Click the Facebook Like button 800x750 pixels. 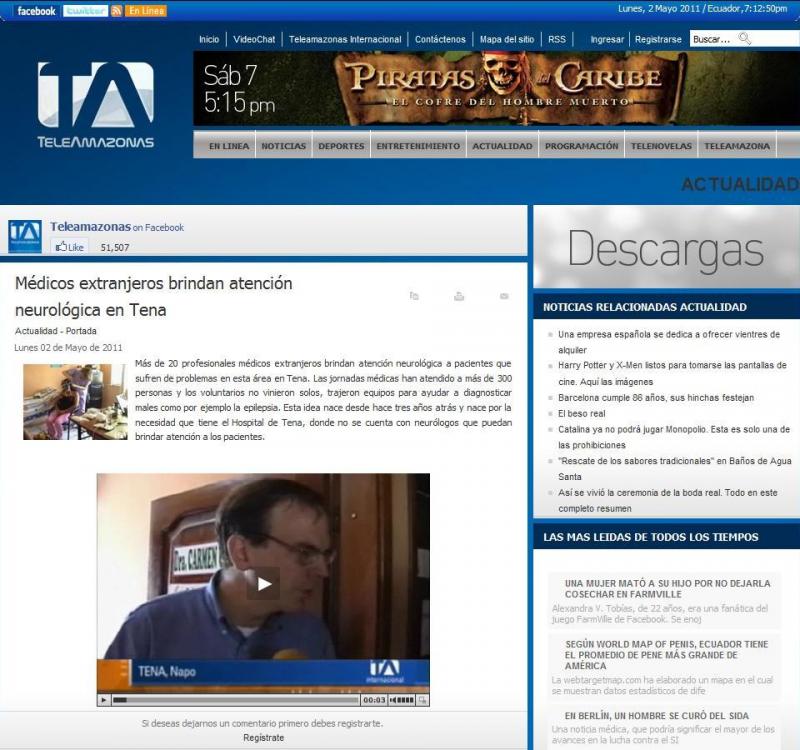click(70, 247)
